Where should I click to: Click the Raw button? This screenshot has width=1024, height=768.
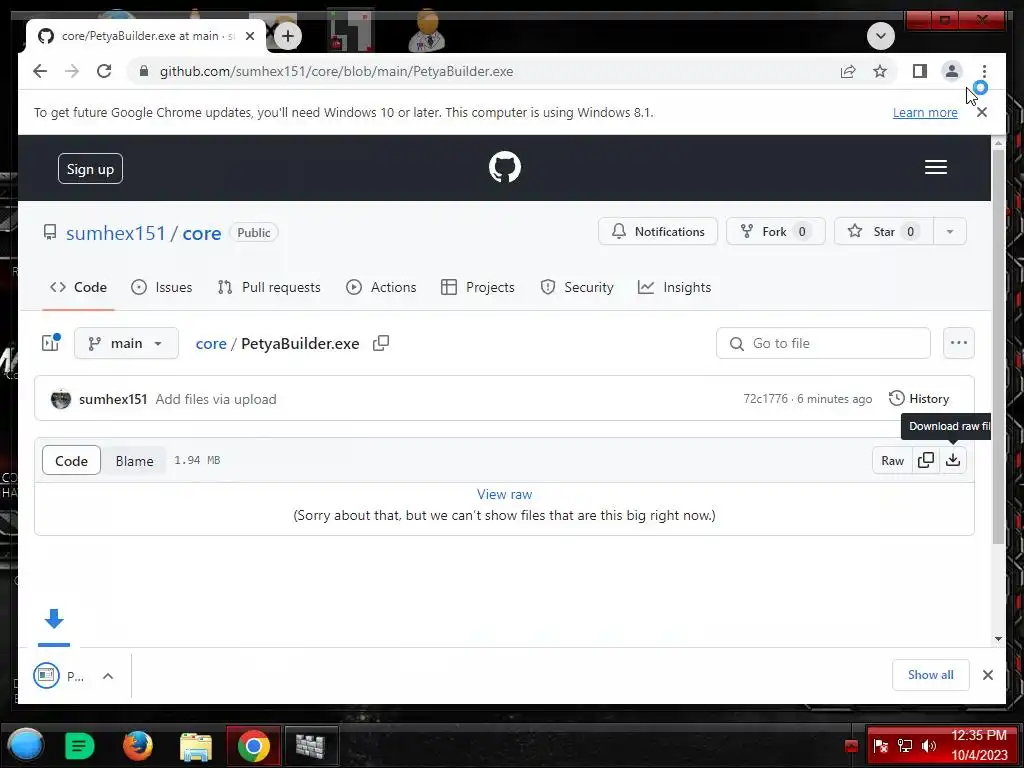point(892,460)
